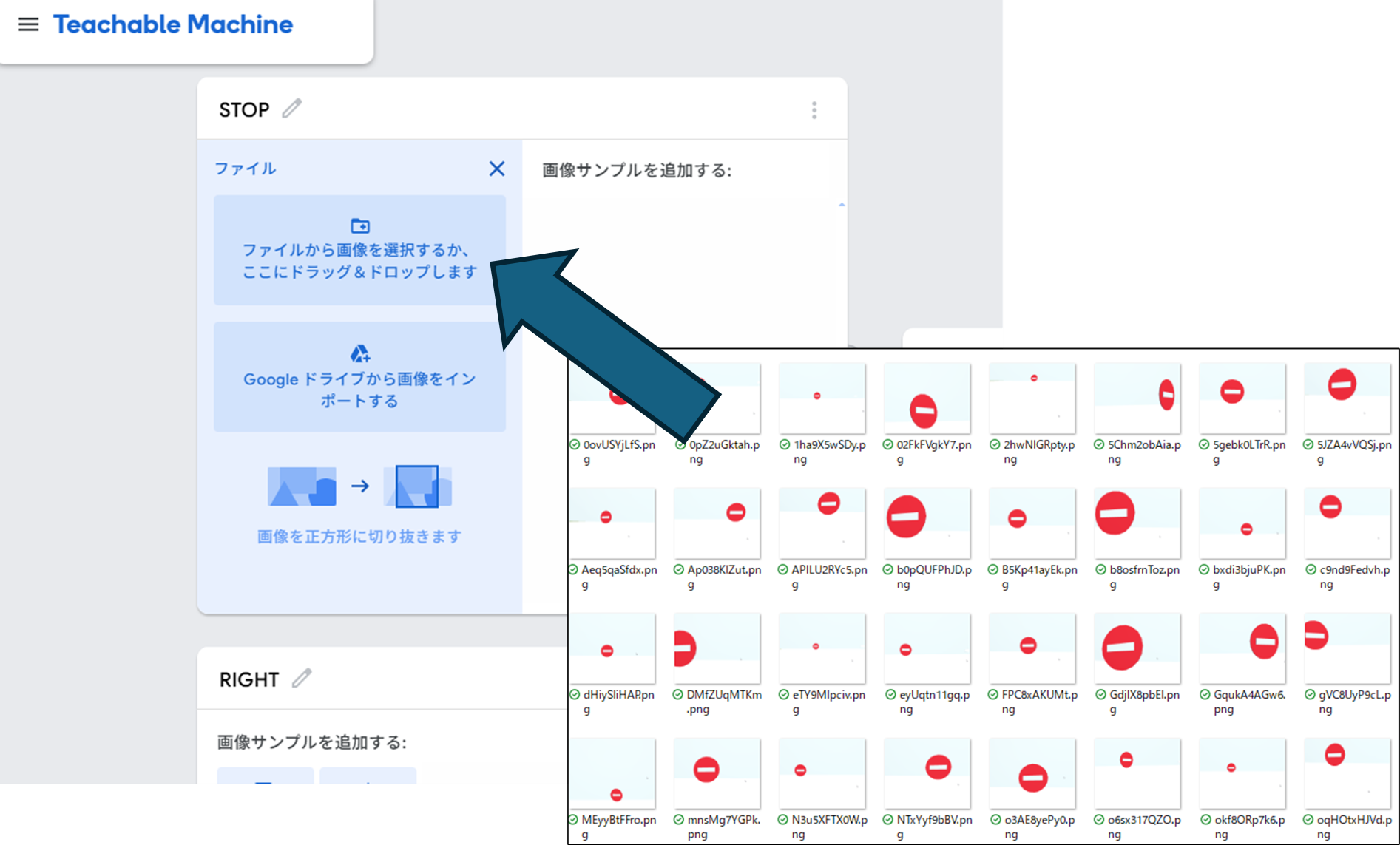Click the Google Drive import icon
1400x845 pixels.
point(360,354)
